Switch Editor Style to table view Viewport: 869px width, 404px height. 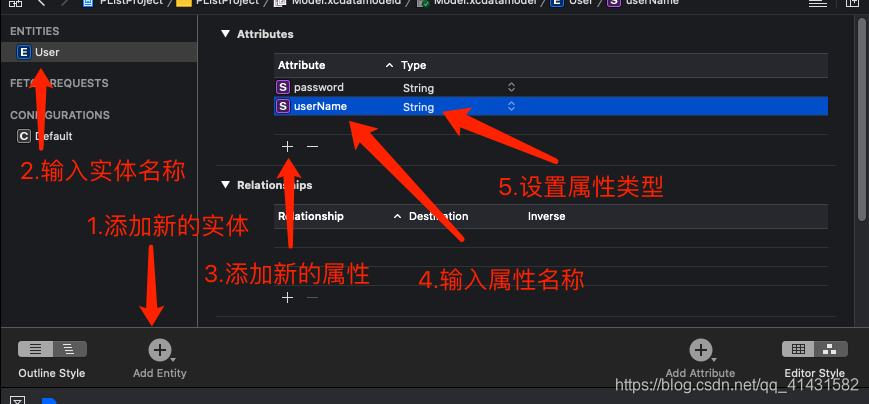pyautogui.click(x=798, y=349)
